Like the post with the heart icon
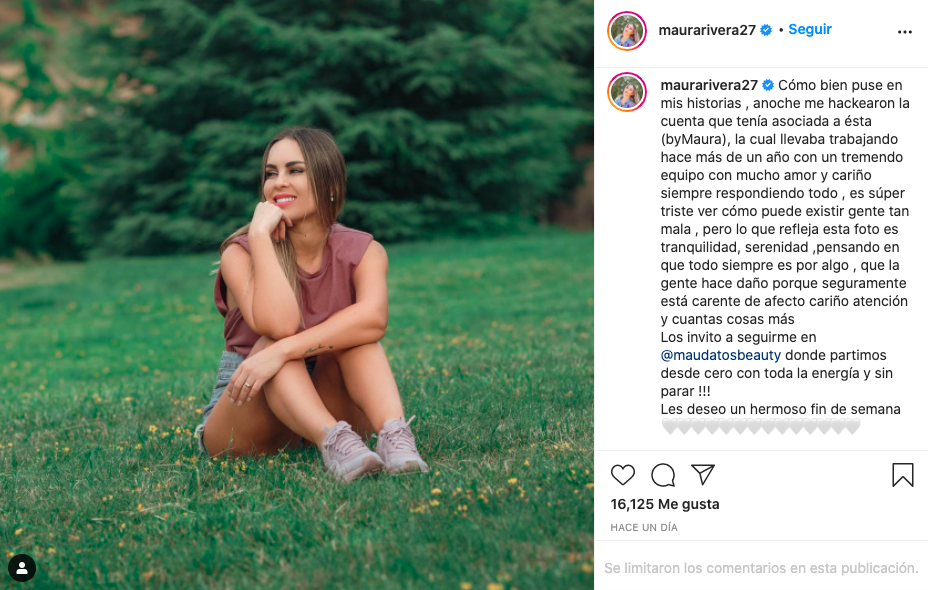This screenshot has height=590, width=928. tap(623, 475)
